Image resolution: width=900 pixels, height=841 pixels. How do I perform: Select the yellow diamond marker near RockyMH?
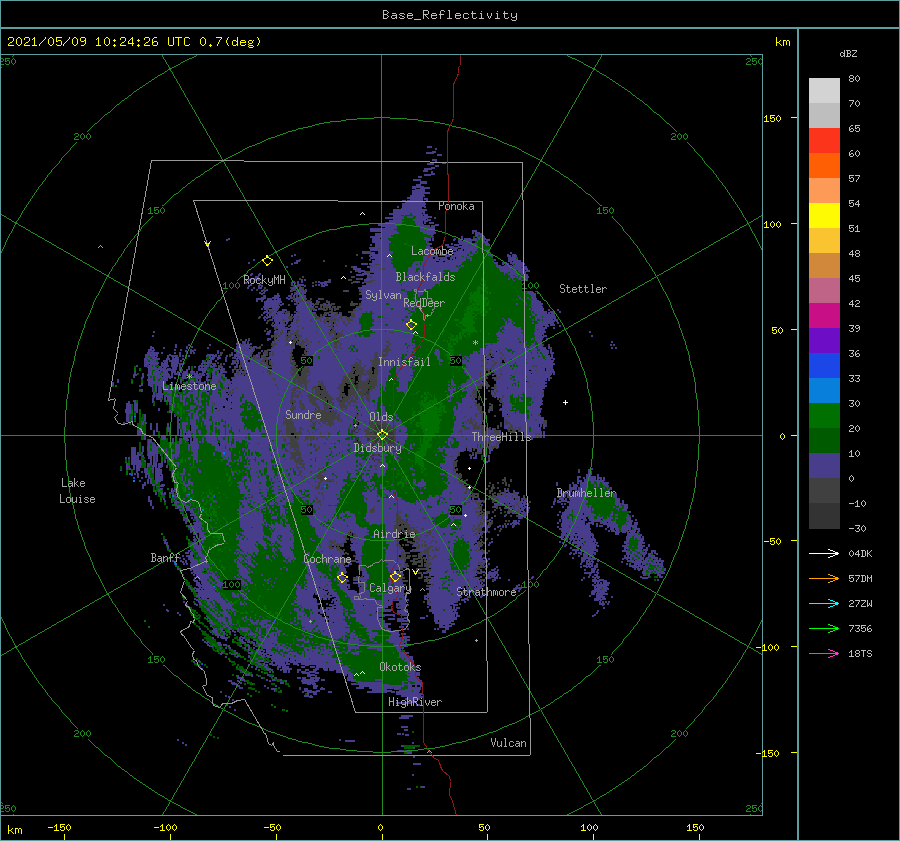click(x=267, y=261)
